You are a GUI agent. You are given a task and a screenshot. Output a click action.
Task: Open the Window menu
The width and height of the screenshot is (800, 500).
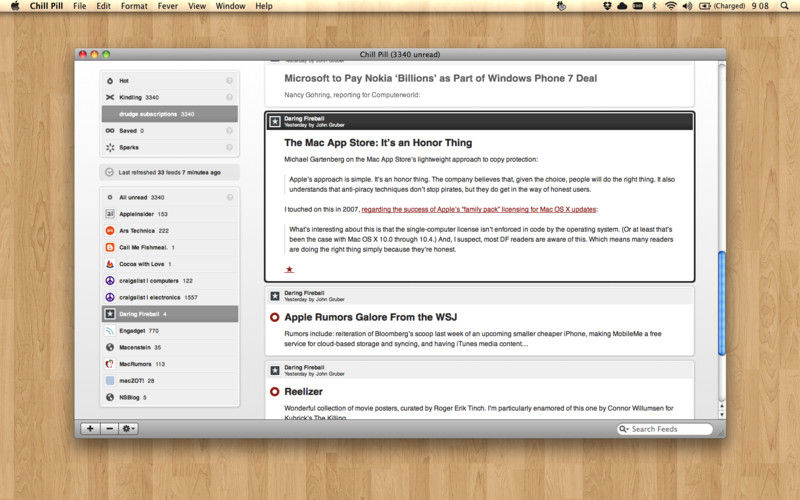point(231,6)
